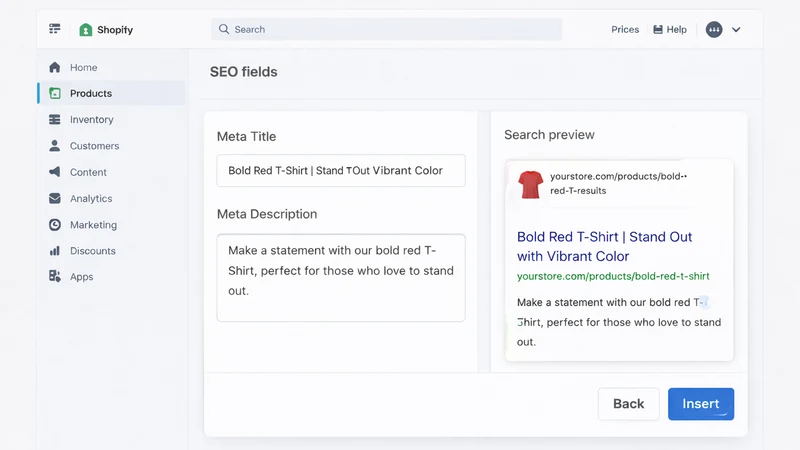Click the sidebar menu toggle icon
Viewport: 800px width, 450px height.
(x=55, y=29)
